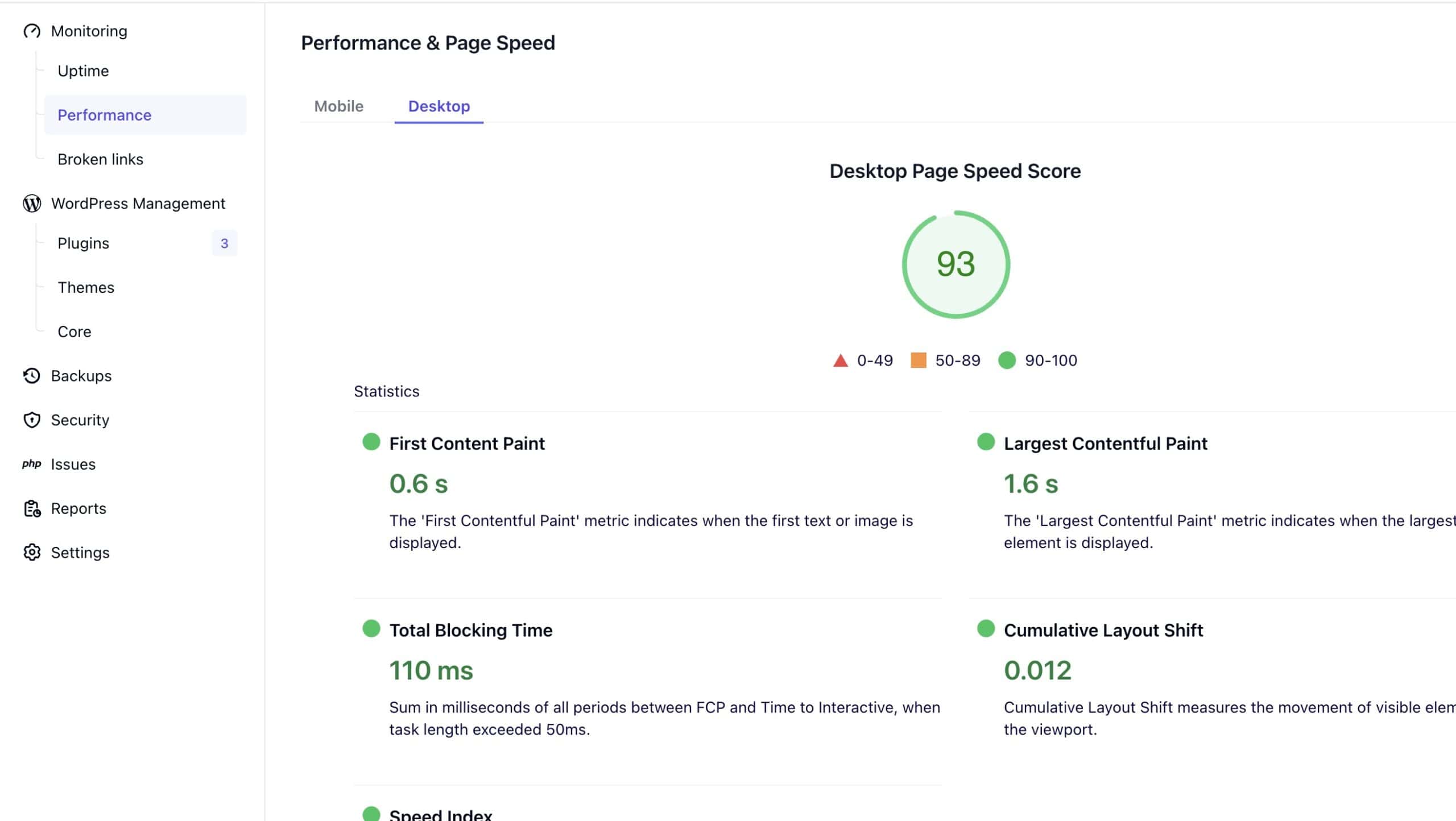Click the Cumulative Layout Shift title
Viewport: 1456px width, 821px height.
point(1103,630)
